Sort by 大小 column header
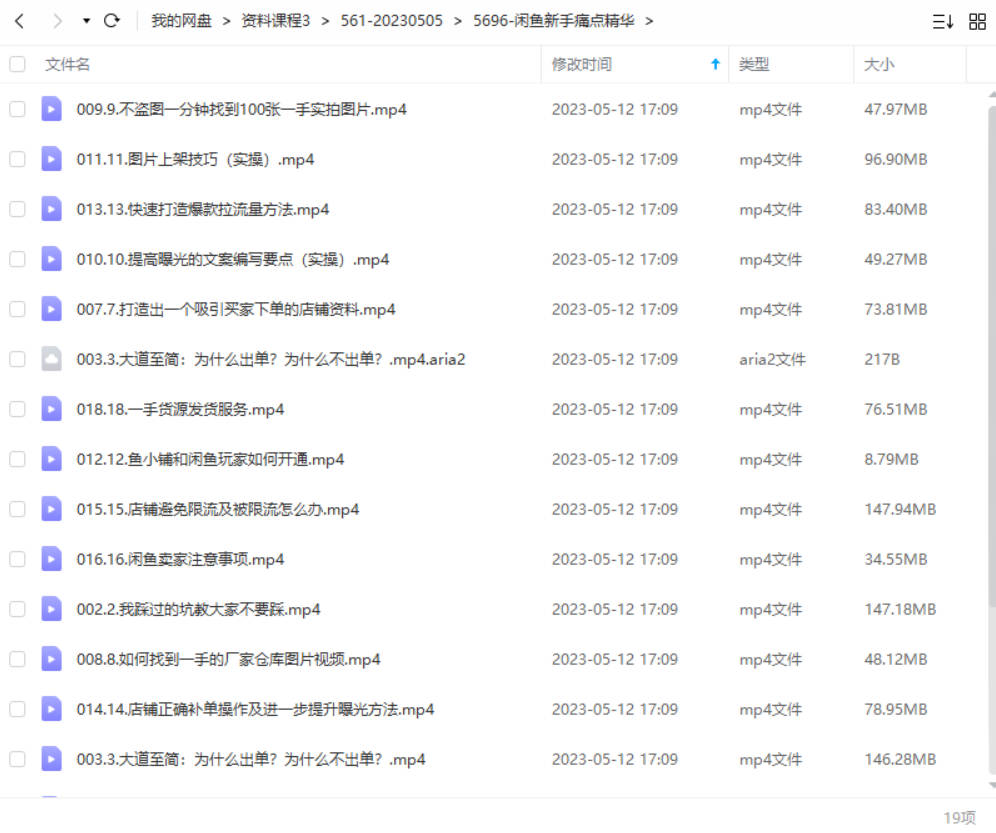The height and width of the screenshot is (833, 996). pos(878,64)
